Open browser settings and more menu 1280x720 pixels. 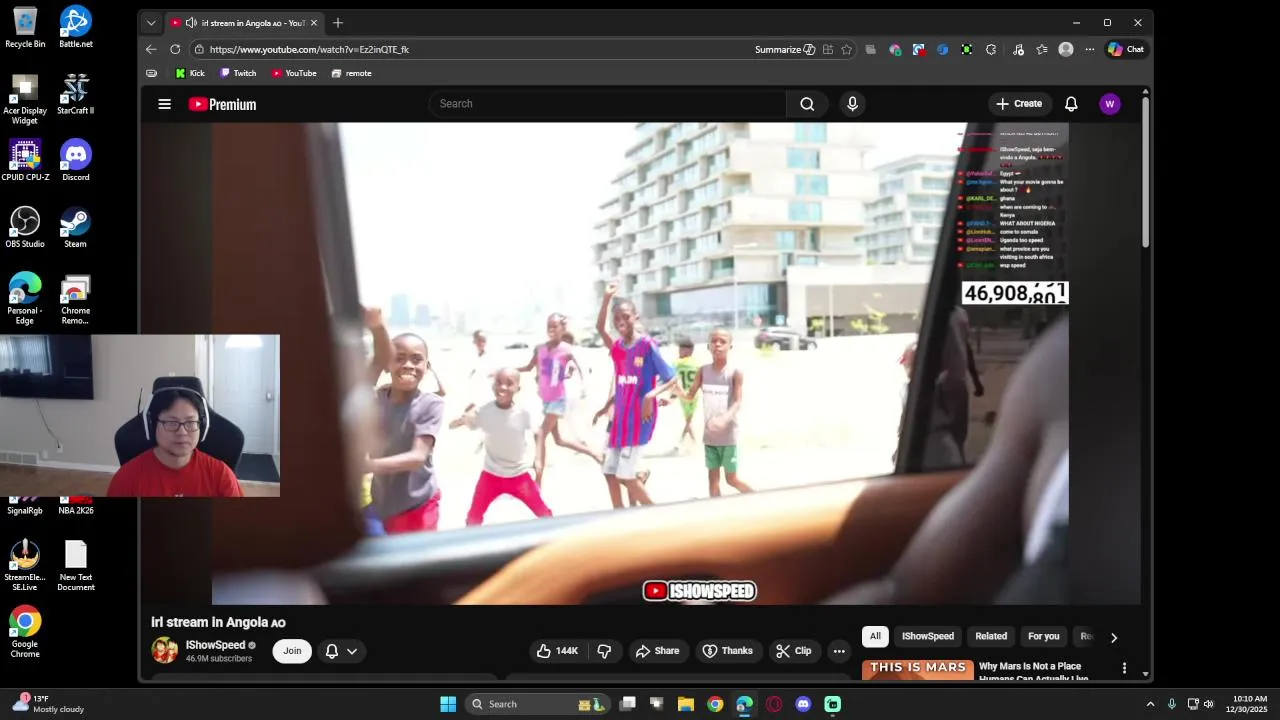1090,49
